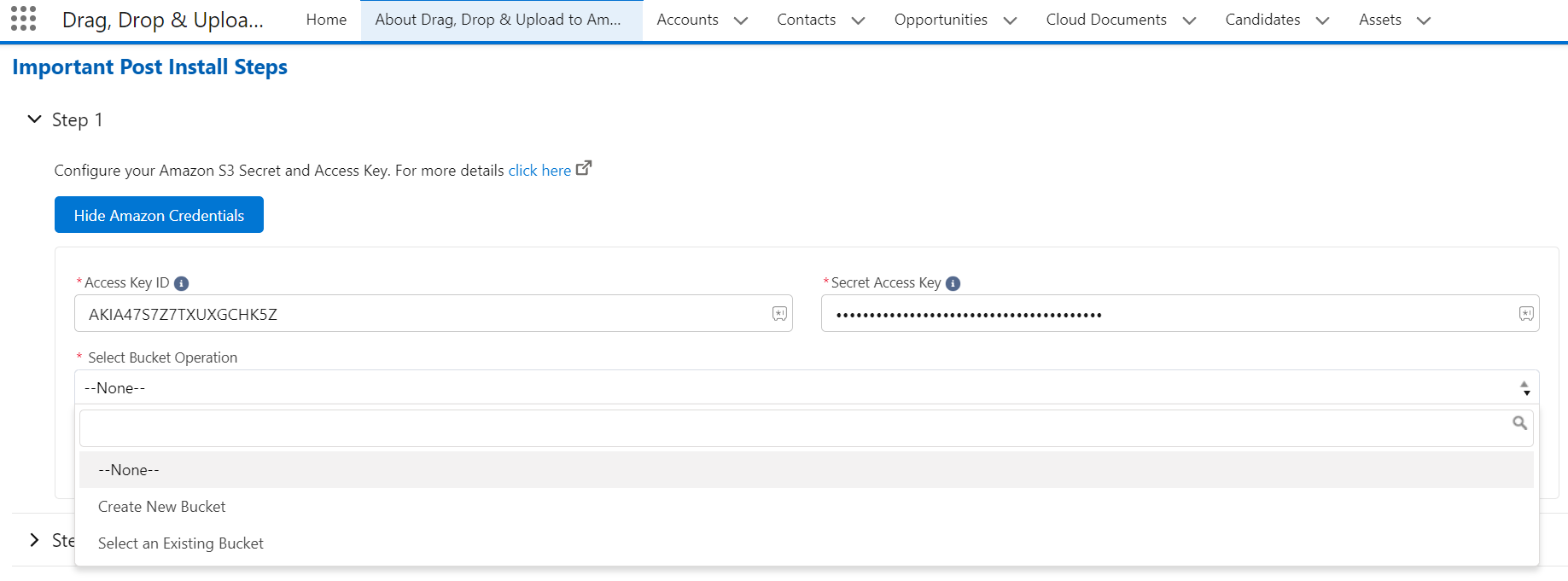The height and width of the screenshot is (581, 1568).
Task: Open the Contacts tab dropdown chevron
Action: tap(858, 20)
